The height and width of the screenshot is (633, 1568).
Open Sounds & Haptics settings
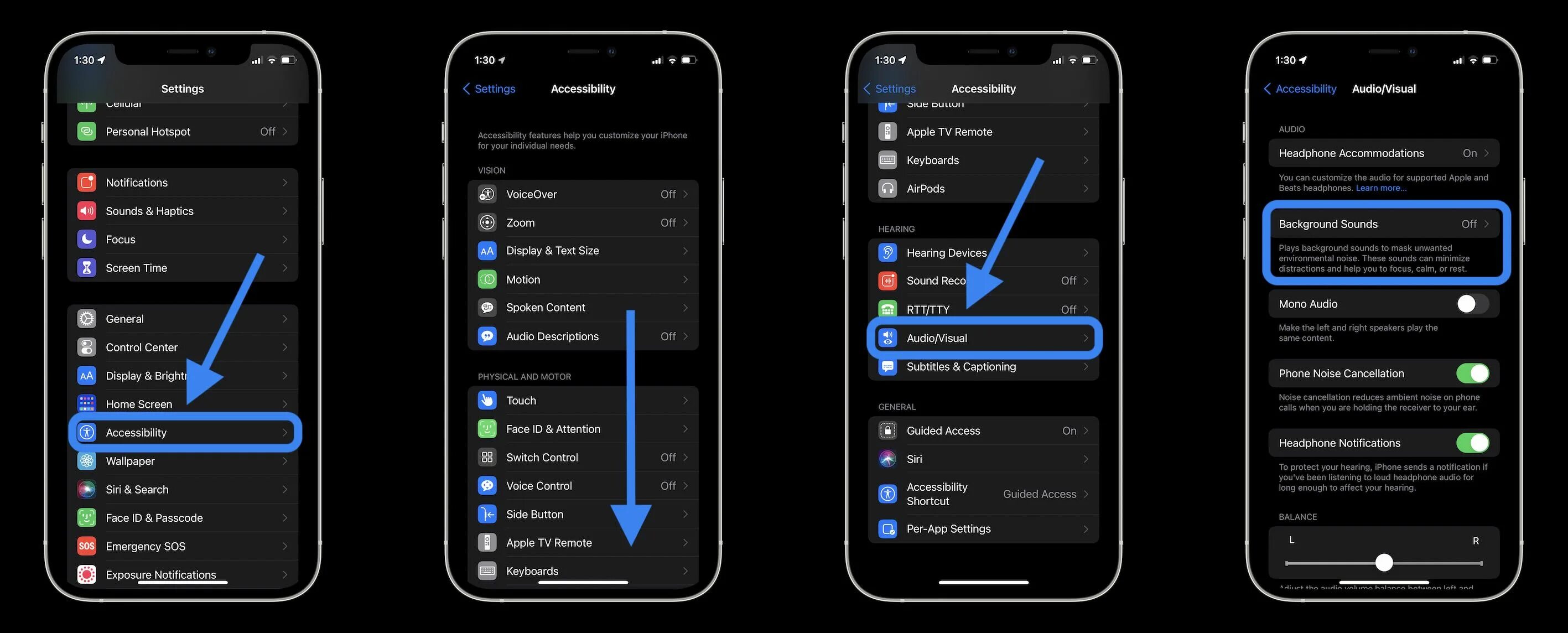tap(183, 211)
